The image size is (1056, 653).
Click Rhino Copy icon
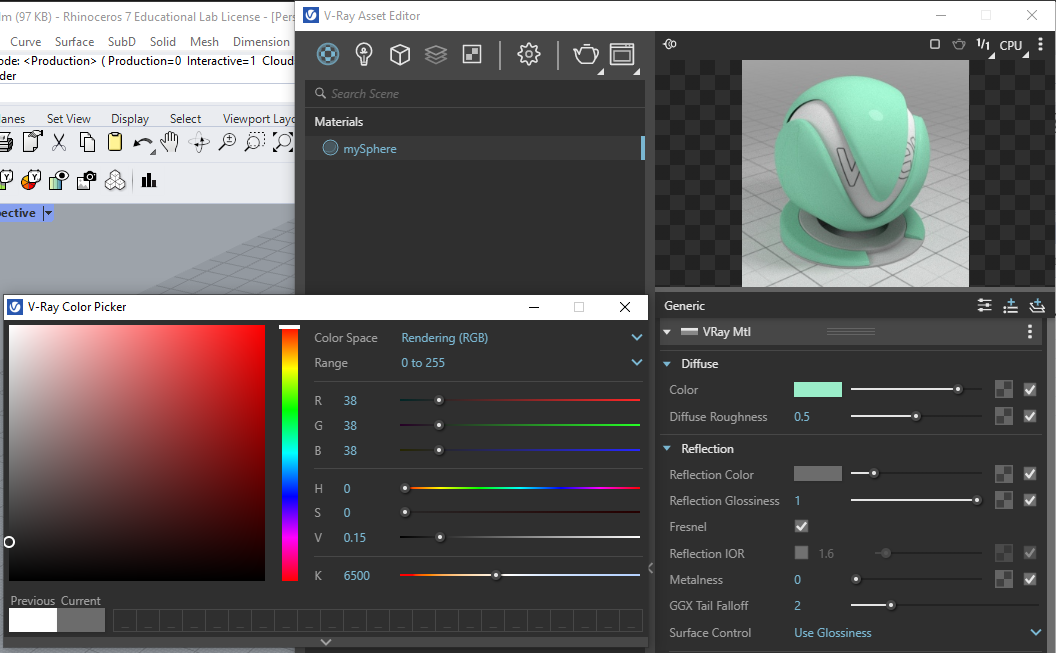tap(87, 142)
